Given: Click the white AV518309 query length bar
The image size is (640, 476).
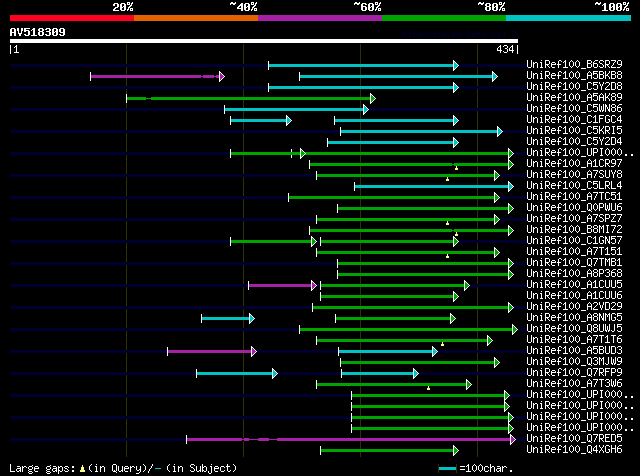Looking at the screenshot, I should (x=264, y=41).
